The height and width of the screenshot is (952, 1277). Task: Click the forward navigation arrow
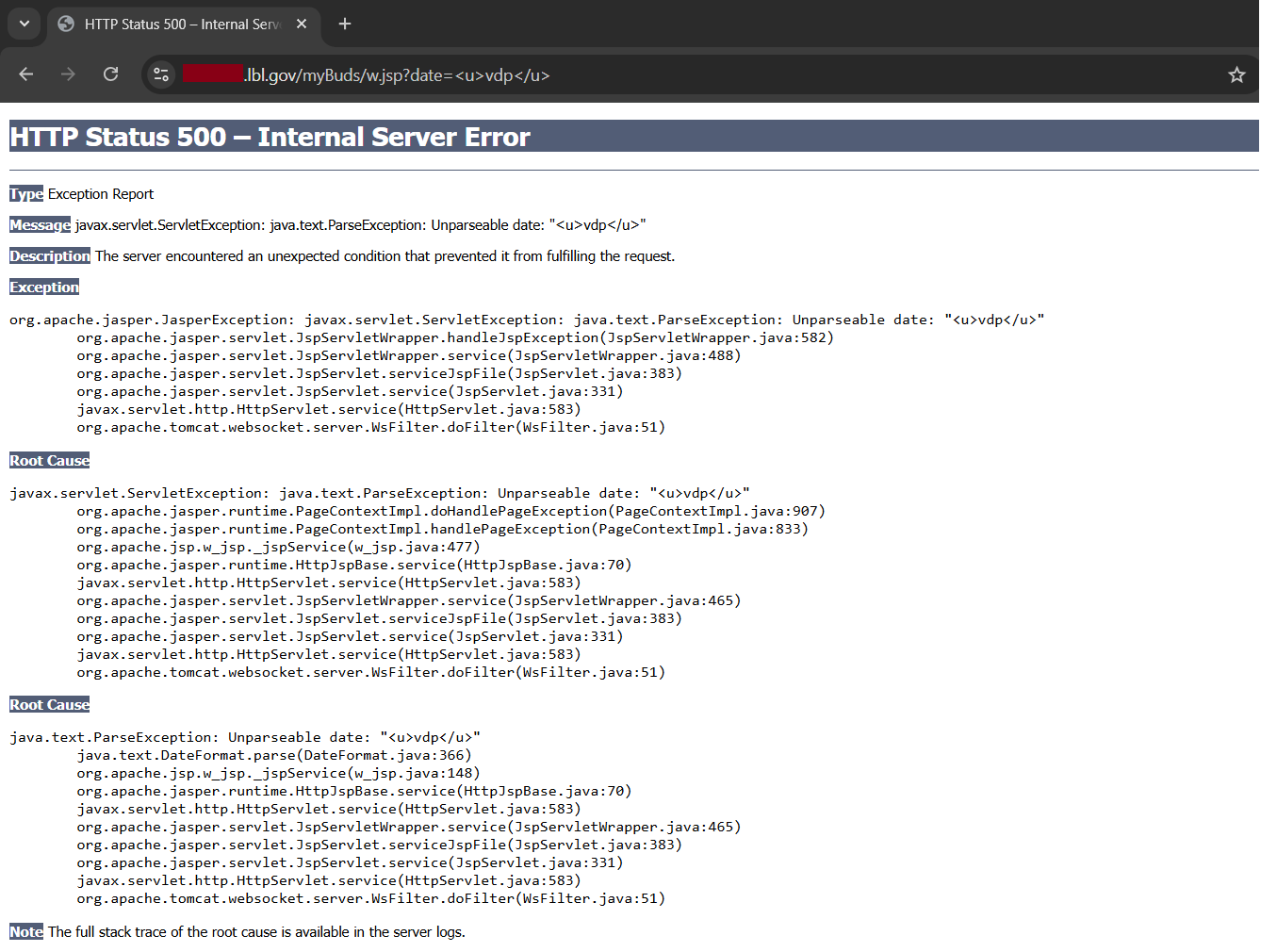[x=68, y=74]
